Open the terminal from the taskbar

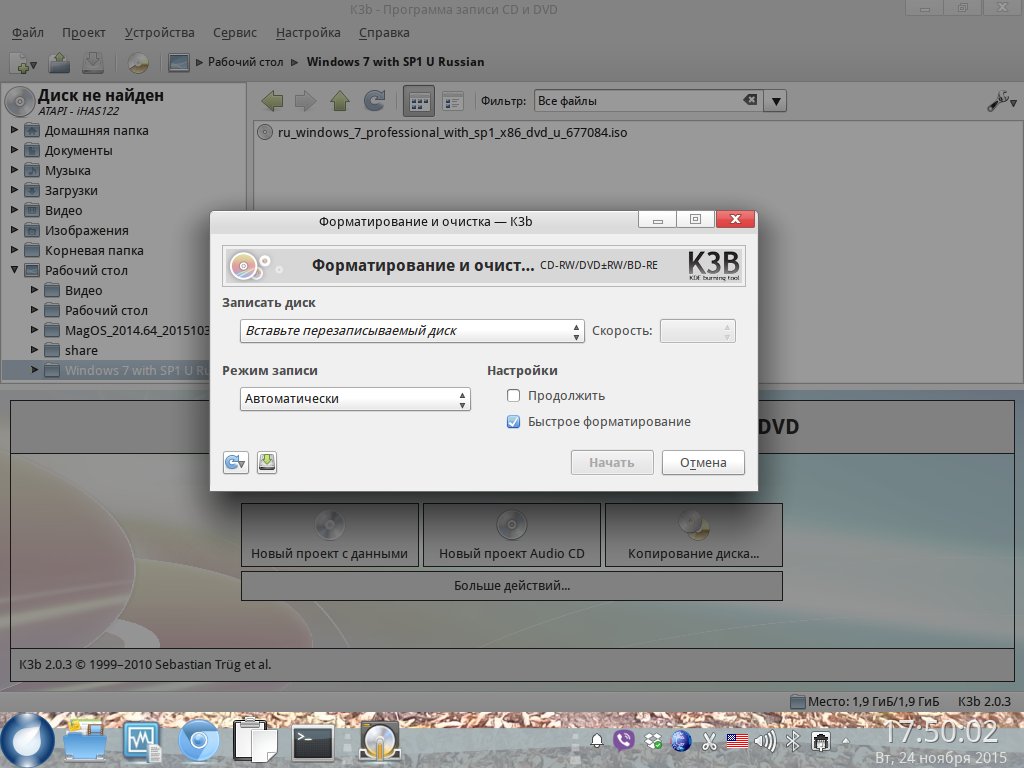(x=312, y=743)
